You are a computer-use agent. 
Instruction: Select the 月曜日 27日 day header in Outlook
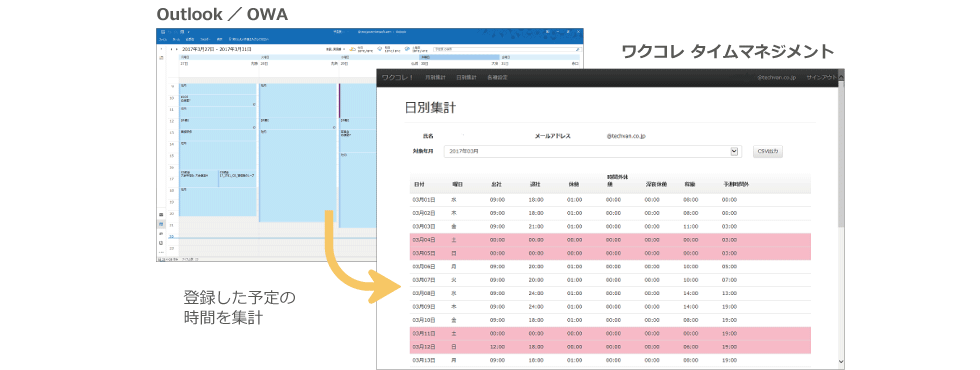219,60
